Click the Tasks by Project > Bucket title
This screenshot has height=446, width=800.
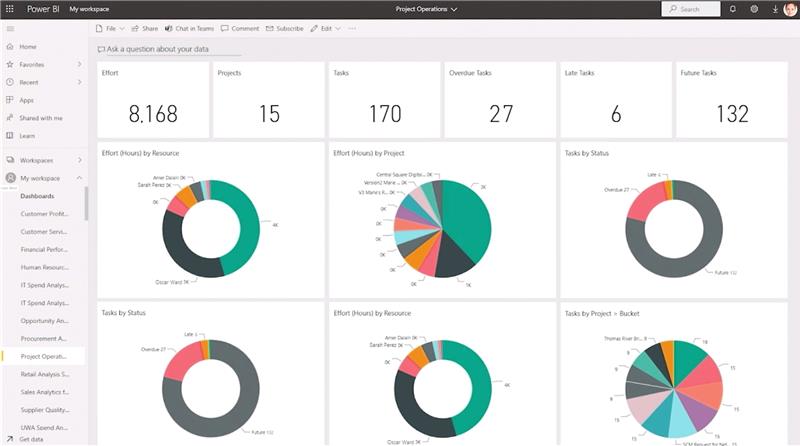tap(602, 313)
